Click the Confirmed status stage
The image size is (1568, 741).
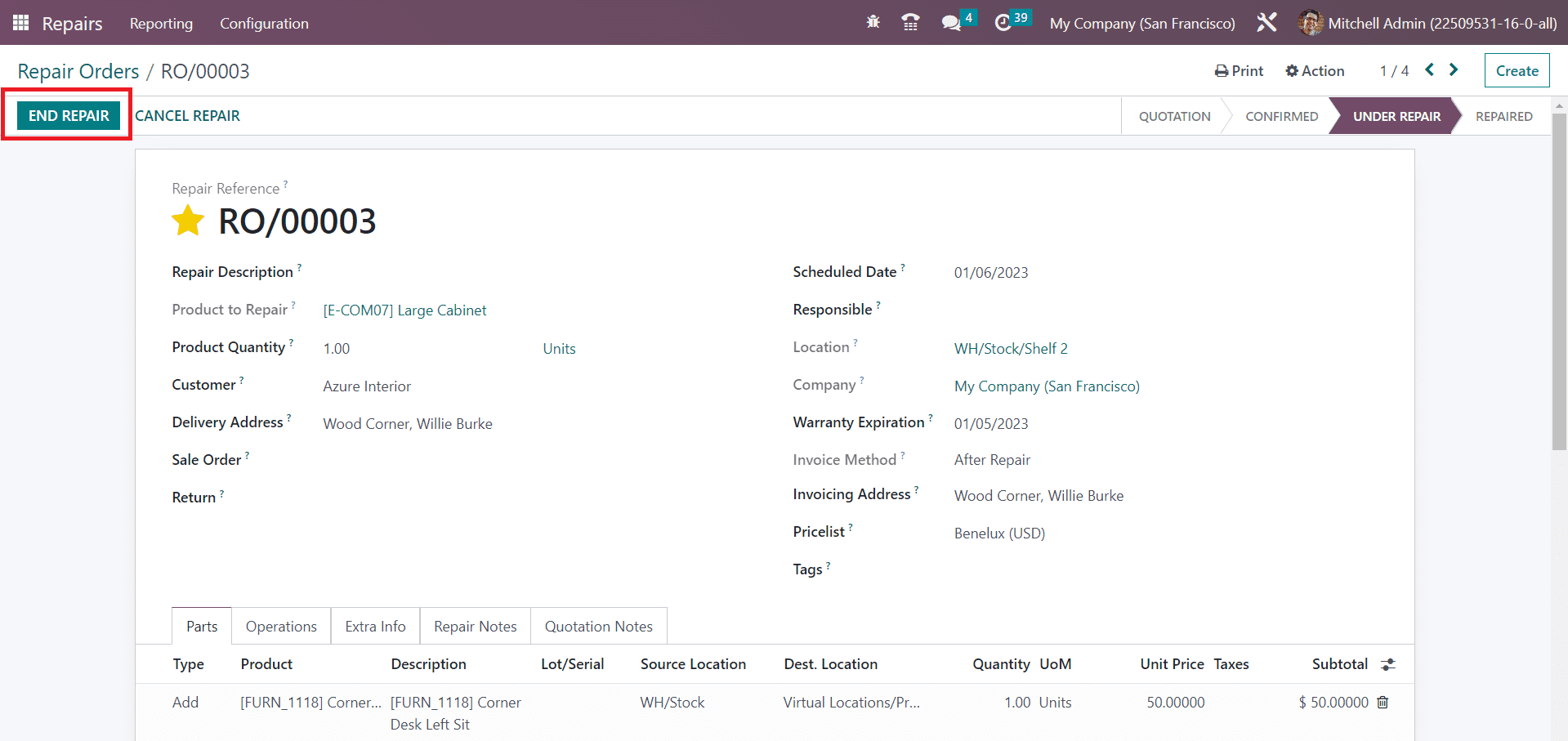(x=1281, y=116)
